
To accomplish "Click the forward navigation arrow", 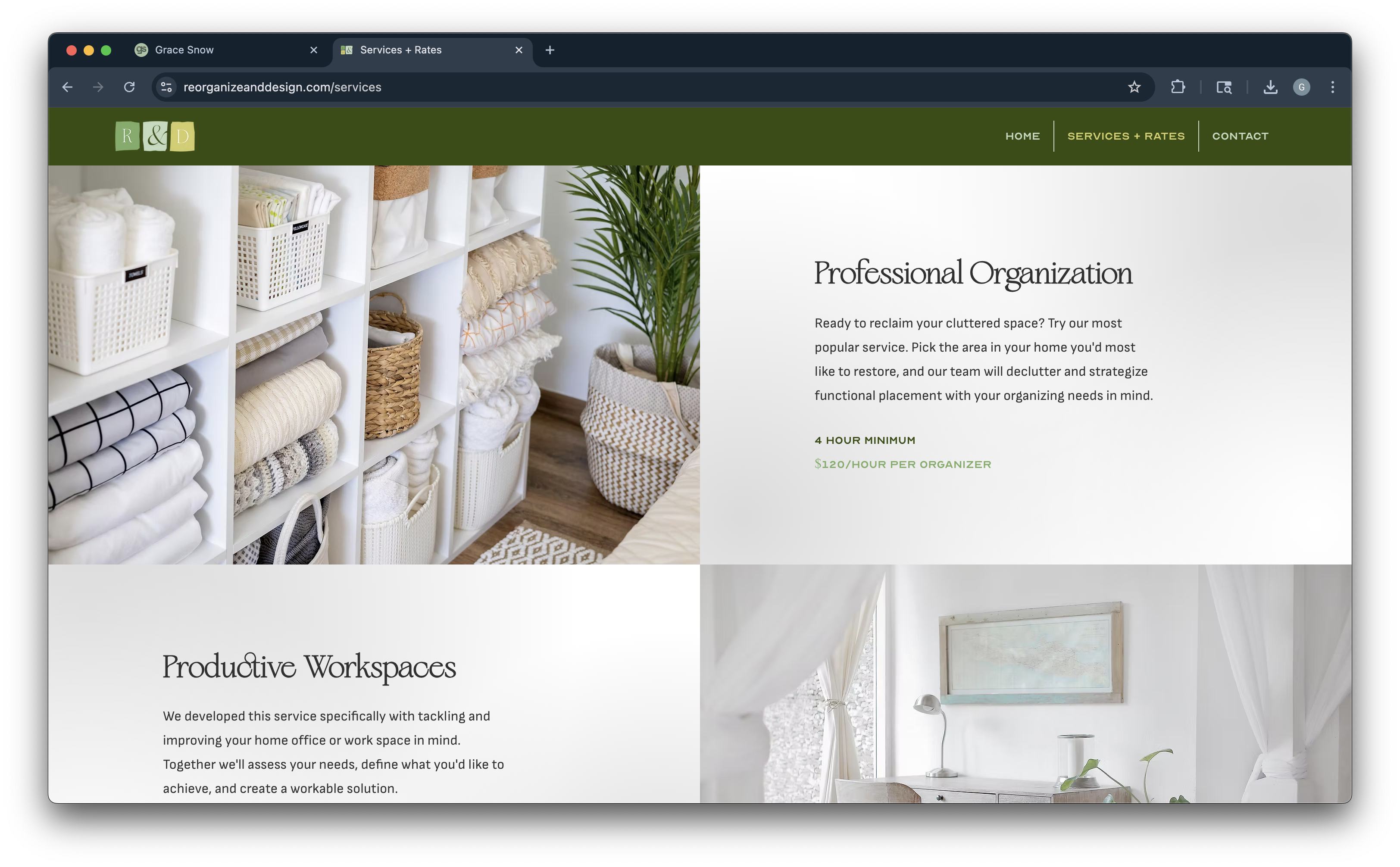I will (98, 87).
